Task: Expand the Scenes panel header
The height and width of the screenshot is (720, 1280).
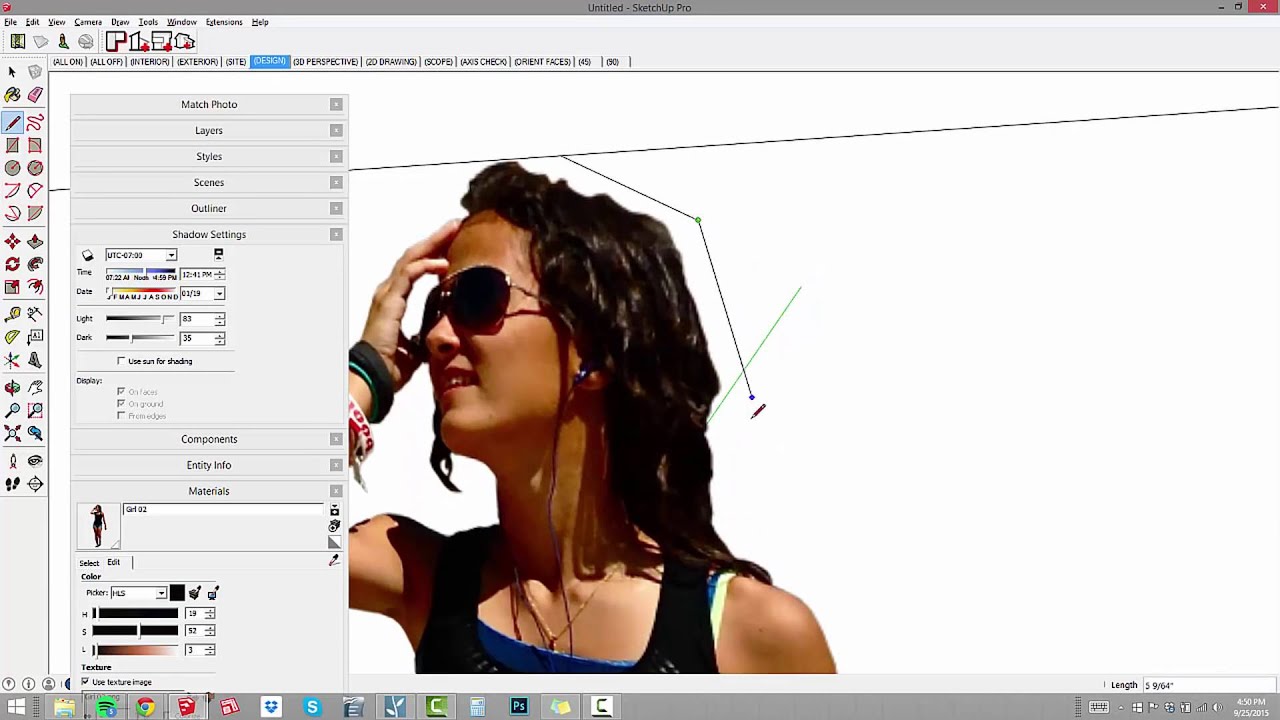Action: point(209,182)
